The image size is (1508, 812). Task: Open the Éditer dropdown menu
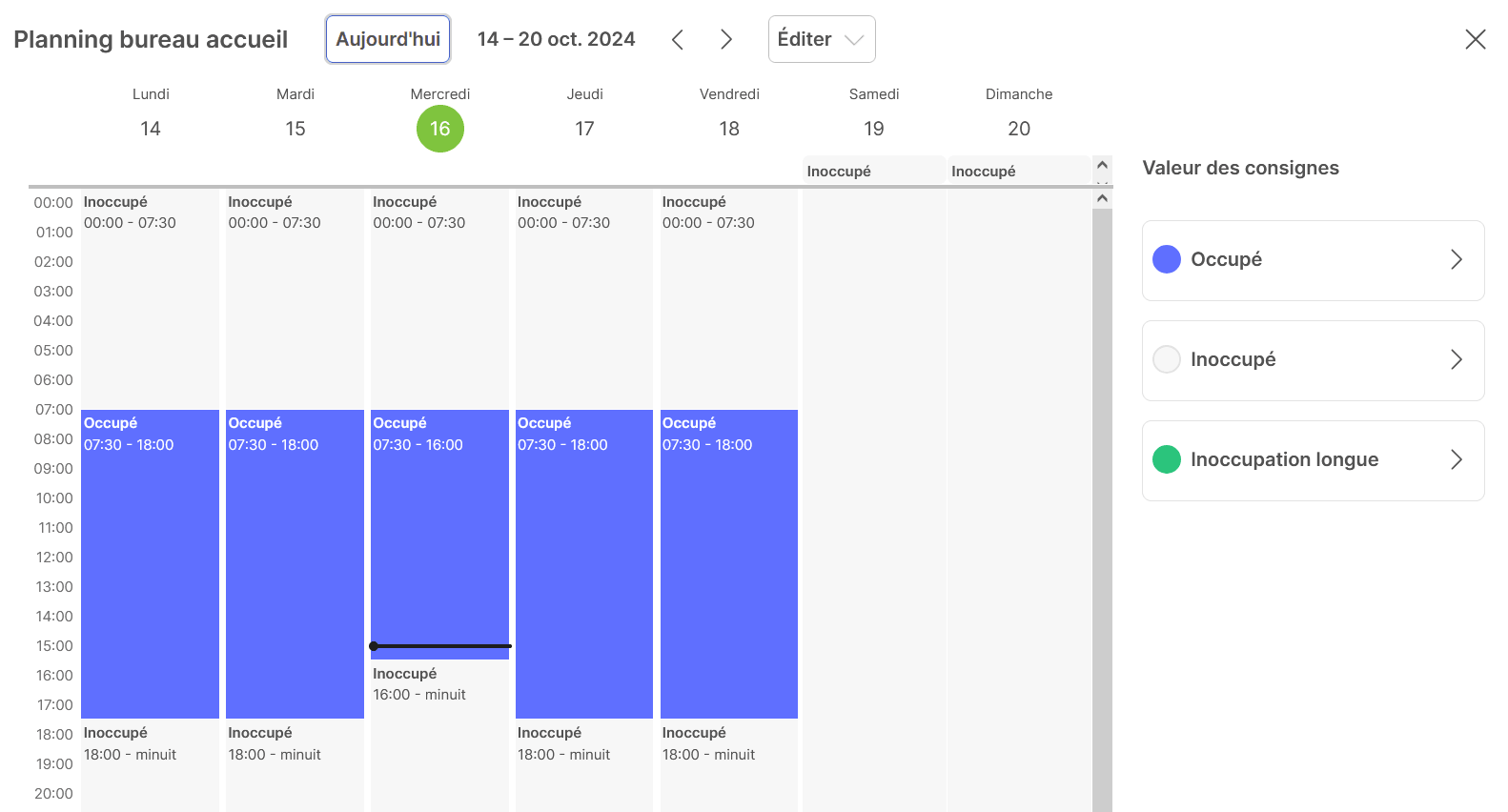tap(821, 39)
